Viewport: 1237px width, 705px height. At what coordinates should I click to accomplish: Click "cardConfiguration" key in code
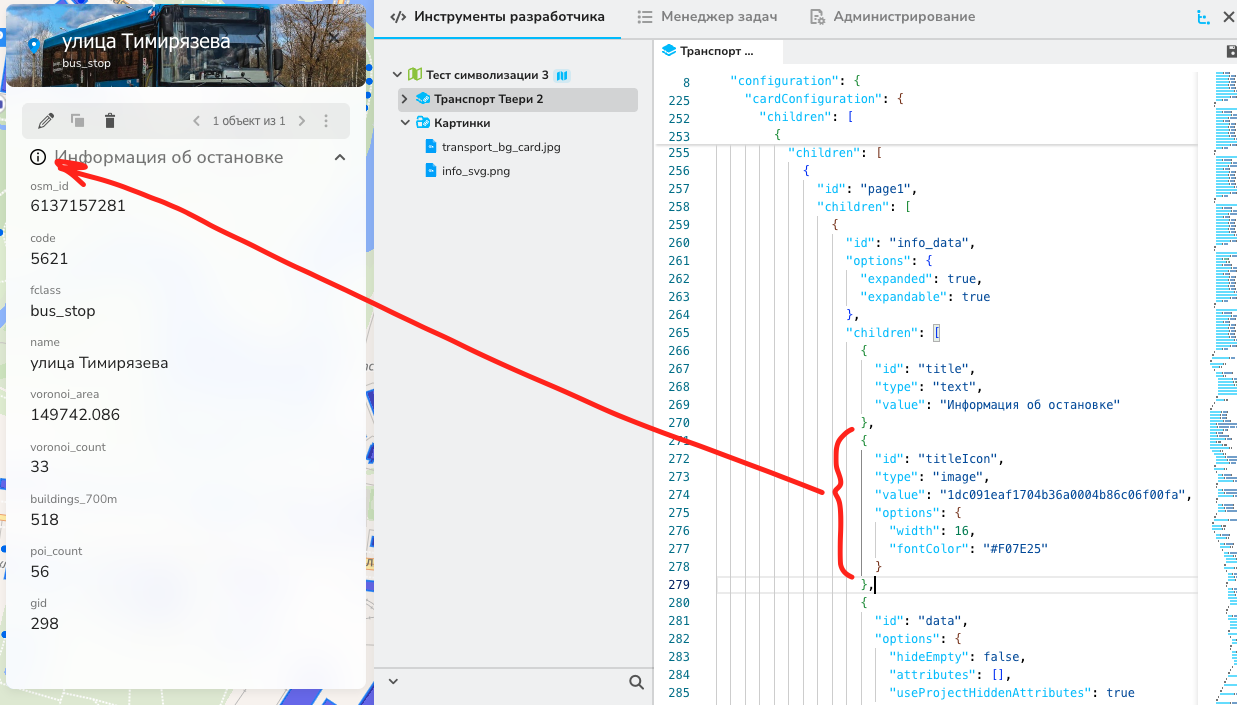point(811,99)
